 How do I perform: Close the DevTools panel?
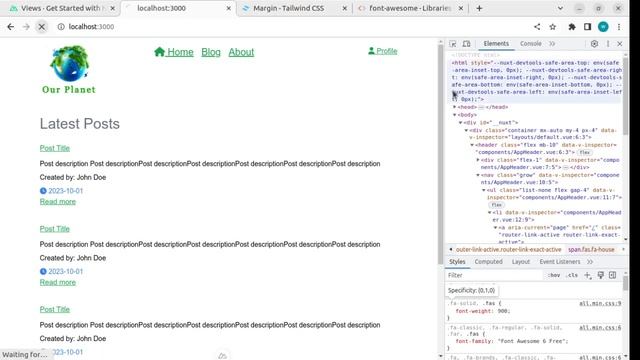click(620, 44)
